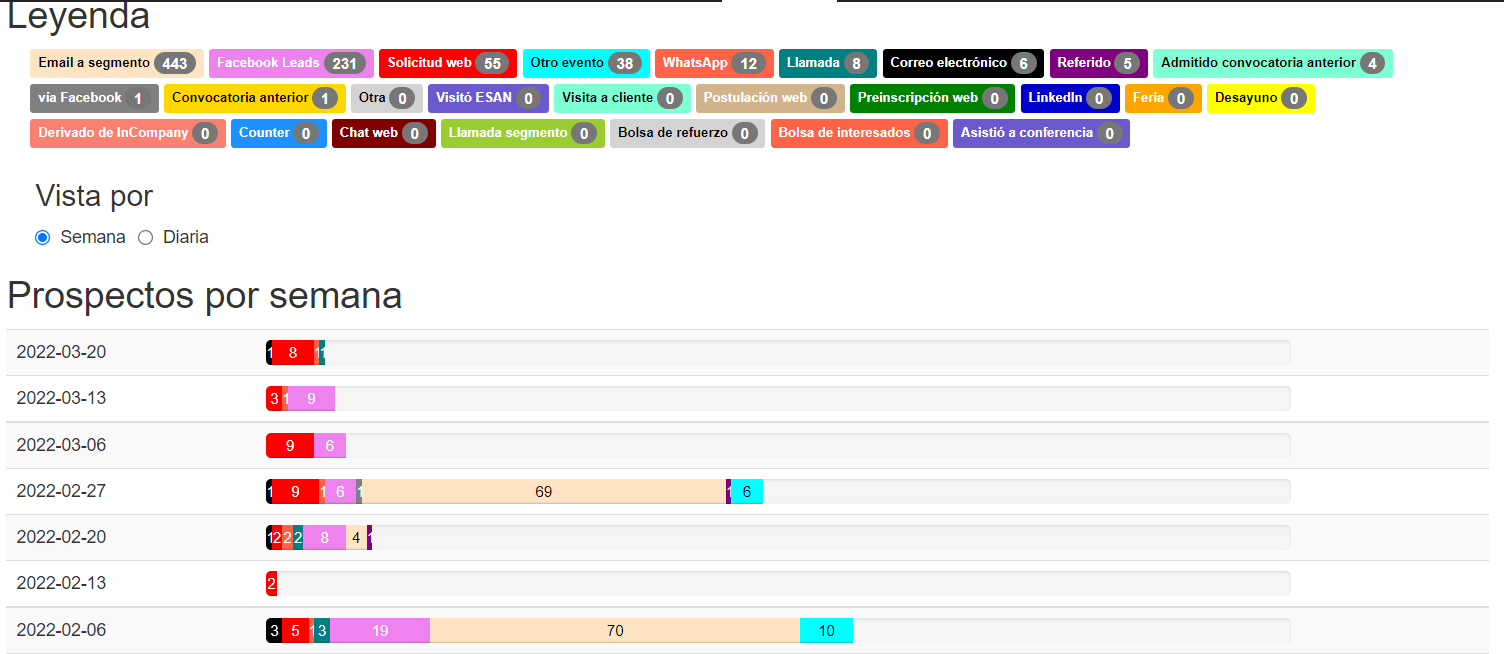Click the 2022-02-27 week label

61,491
